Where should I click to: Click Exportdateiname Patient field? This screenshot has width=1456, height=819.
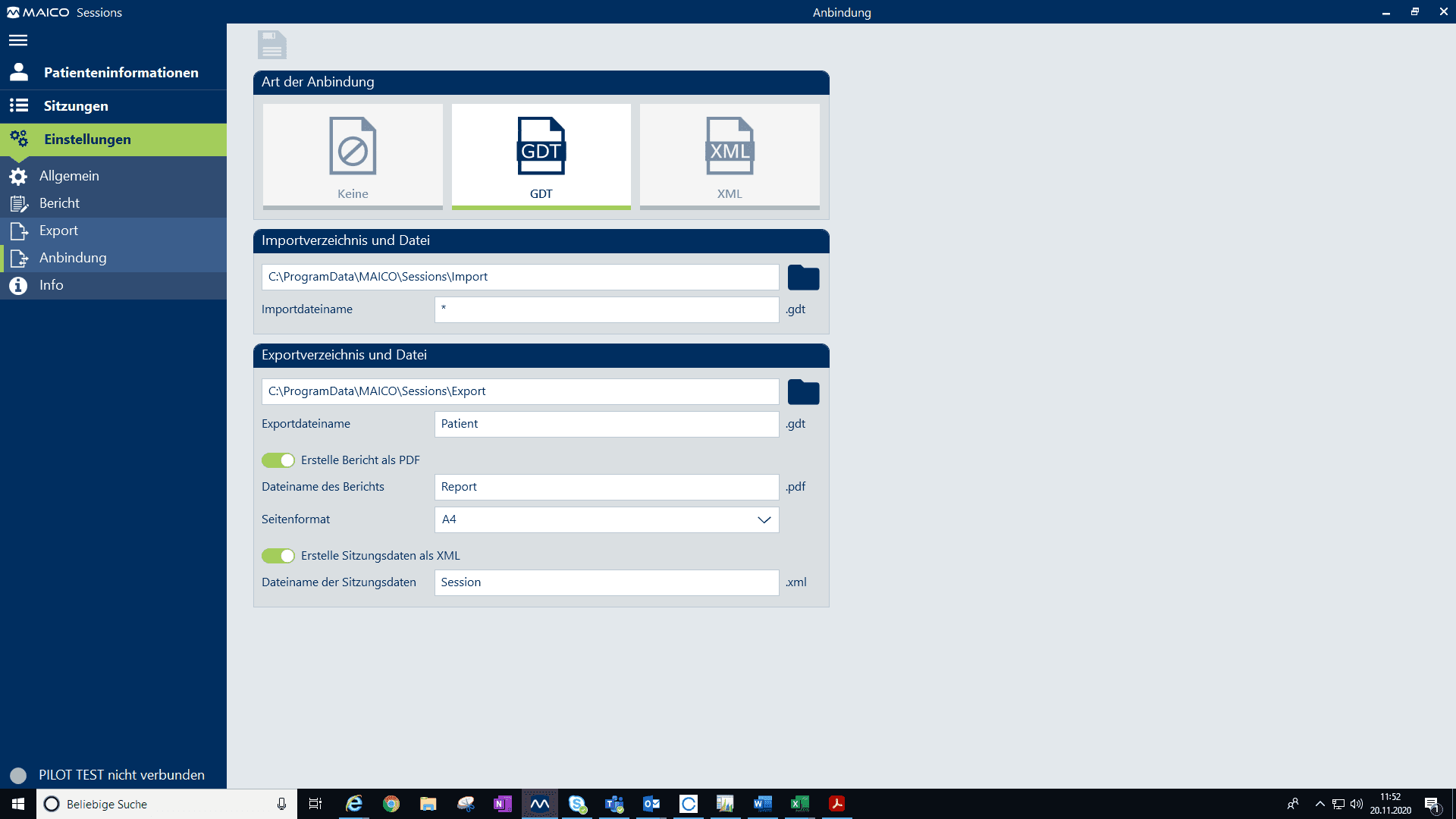(x=606, y=424)
